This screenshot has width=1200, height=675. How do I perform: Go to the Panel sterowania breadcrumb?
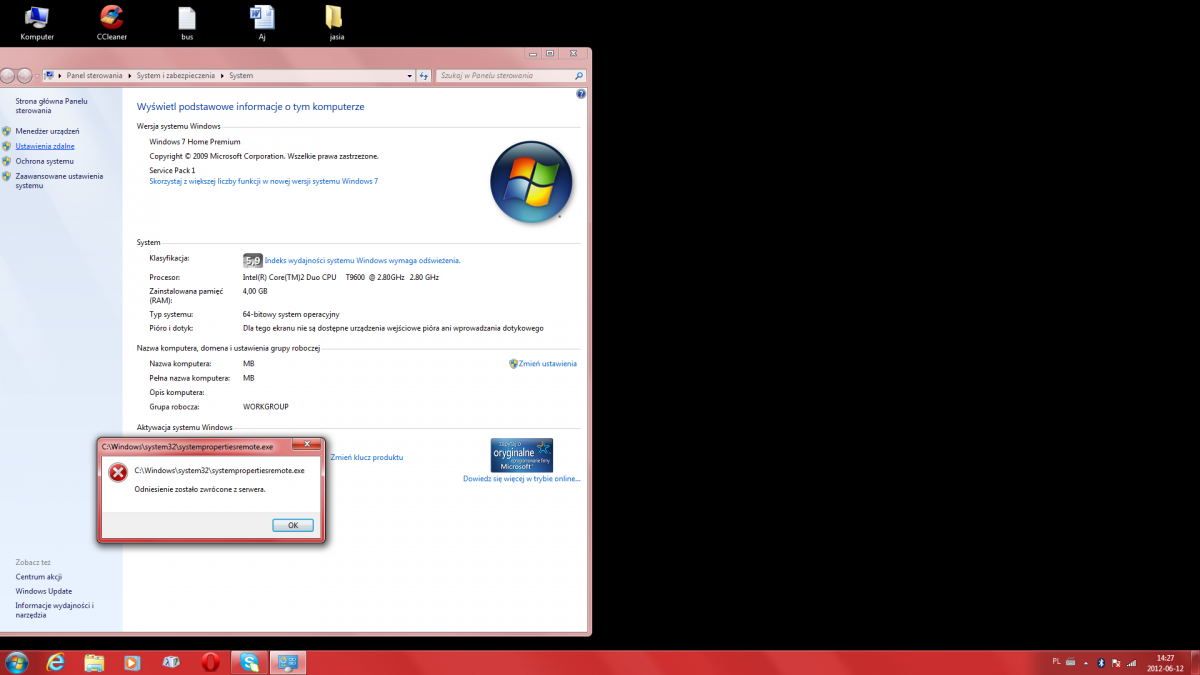pyautogui.click(x=95, y=75)
